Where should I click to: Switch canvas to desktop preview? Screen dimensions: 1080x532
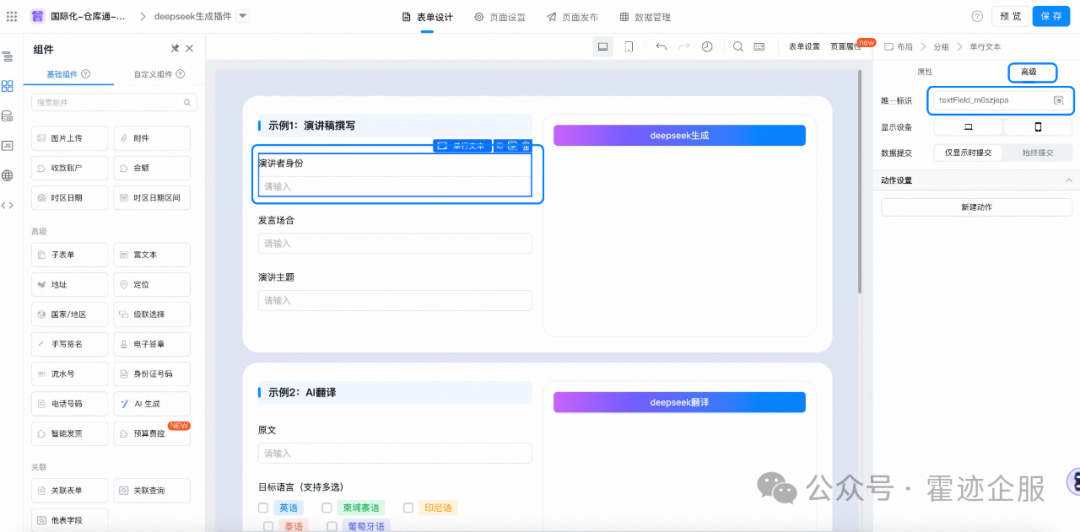click(x=603, y=46)
